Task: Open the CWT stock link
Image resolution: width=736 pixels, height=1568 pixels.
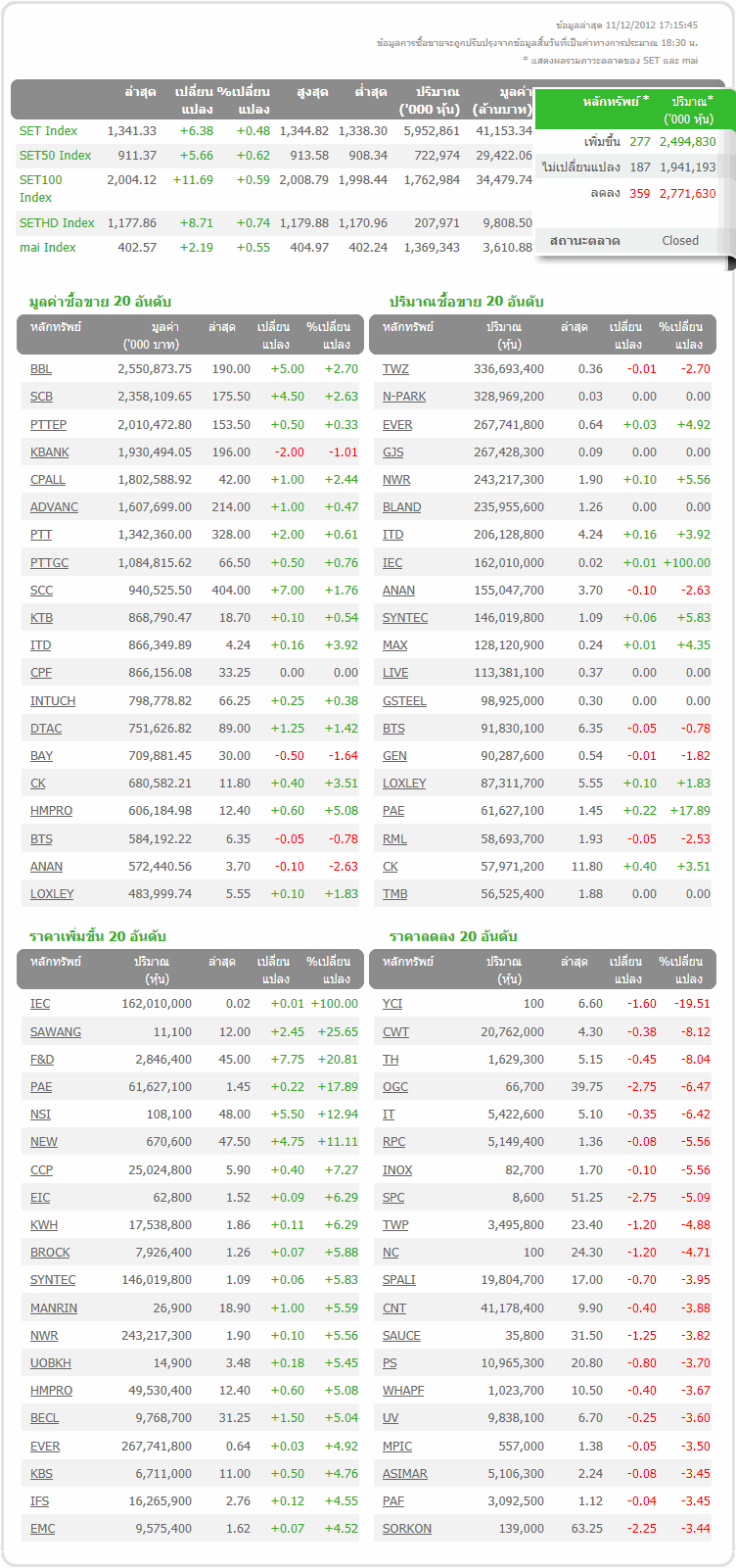Action: point(395,1031)
